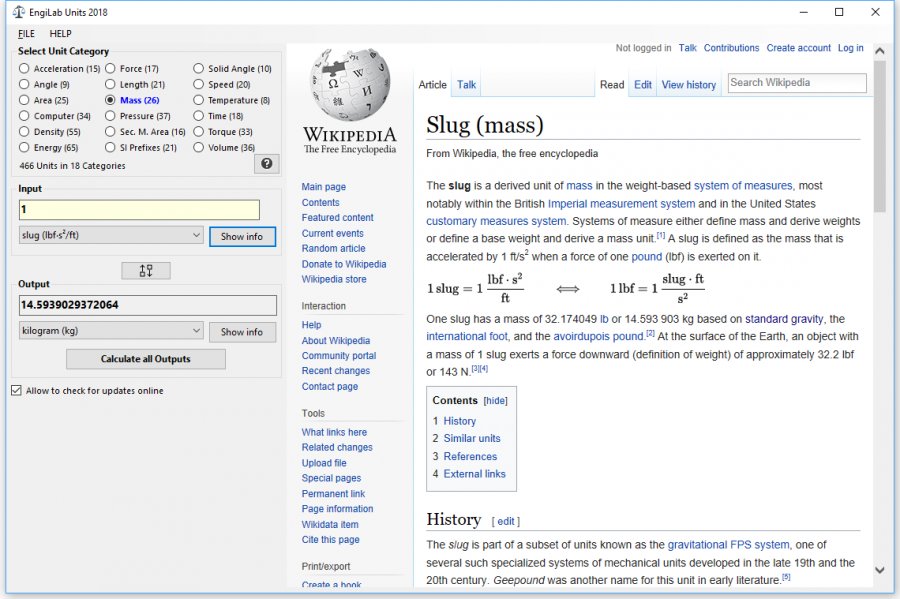The width and height of the screenshot is (900, 599).
Task: Open the Cite this page link
Action: point(331,539)
